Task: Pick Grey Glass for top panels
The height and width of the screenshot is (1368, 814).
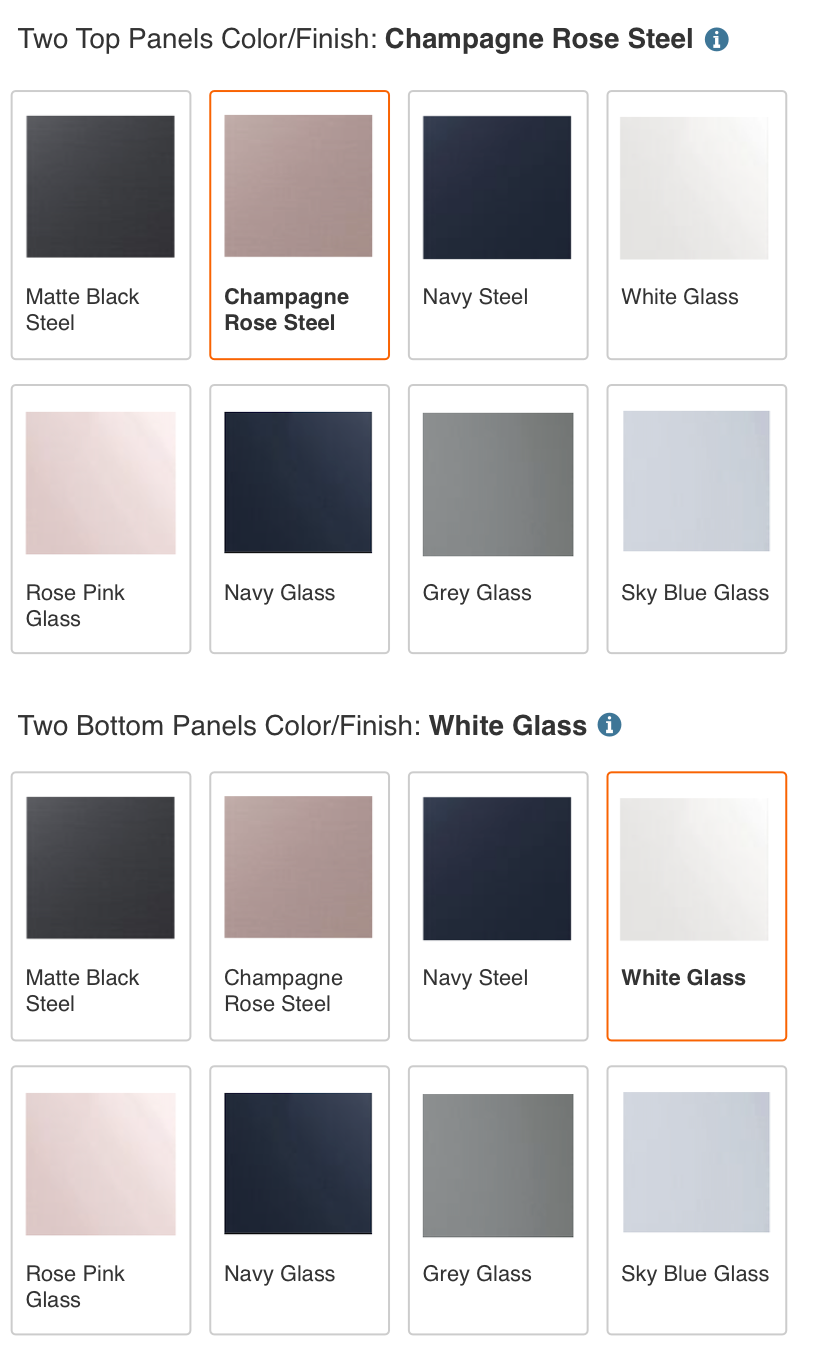Action: 498,519
